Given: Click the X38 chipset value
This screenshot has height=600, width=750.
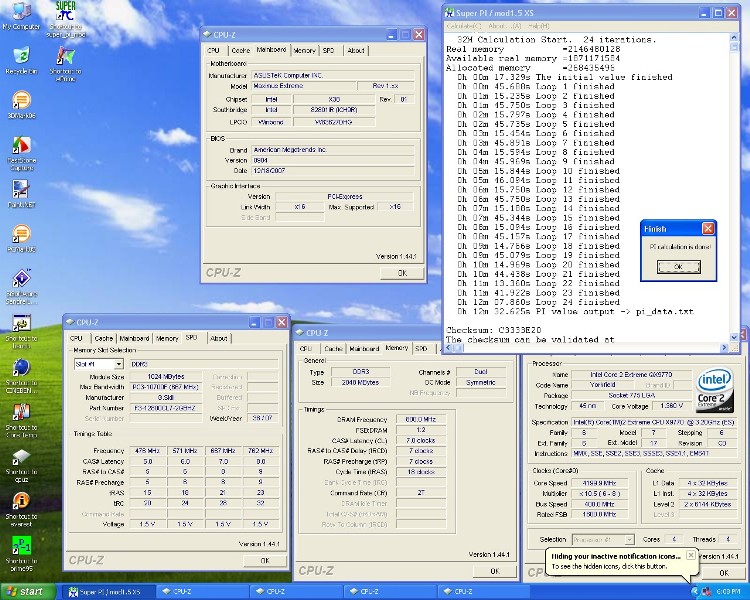Looking at the screenshot, I should (x=334, y=100).
